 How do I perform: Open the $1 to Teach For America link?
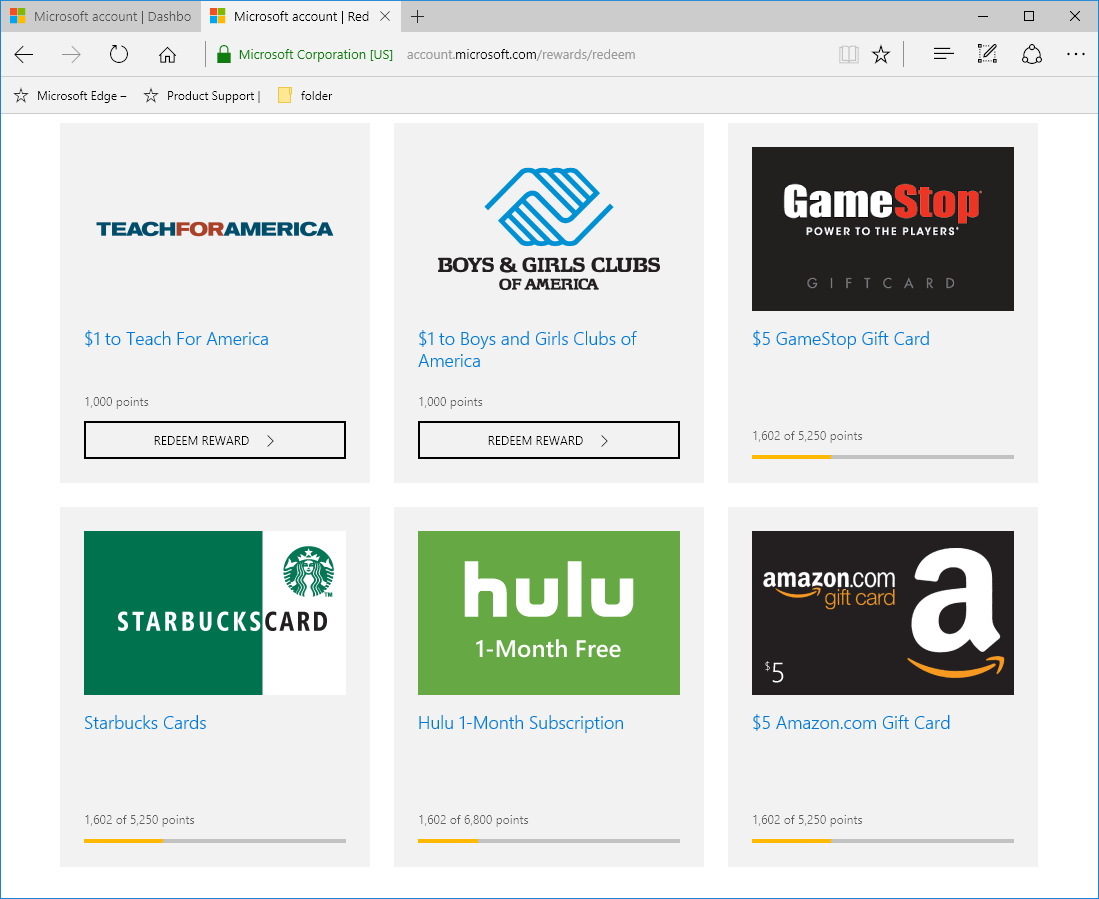(176, 339)
